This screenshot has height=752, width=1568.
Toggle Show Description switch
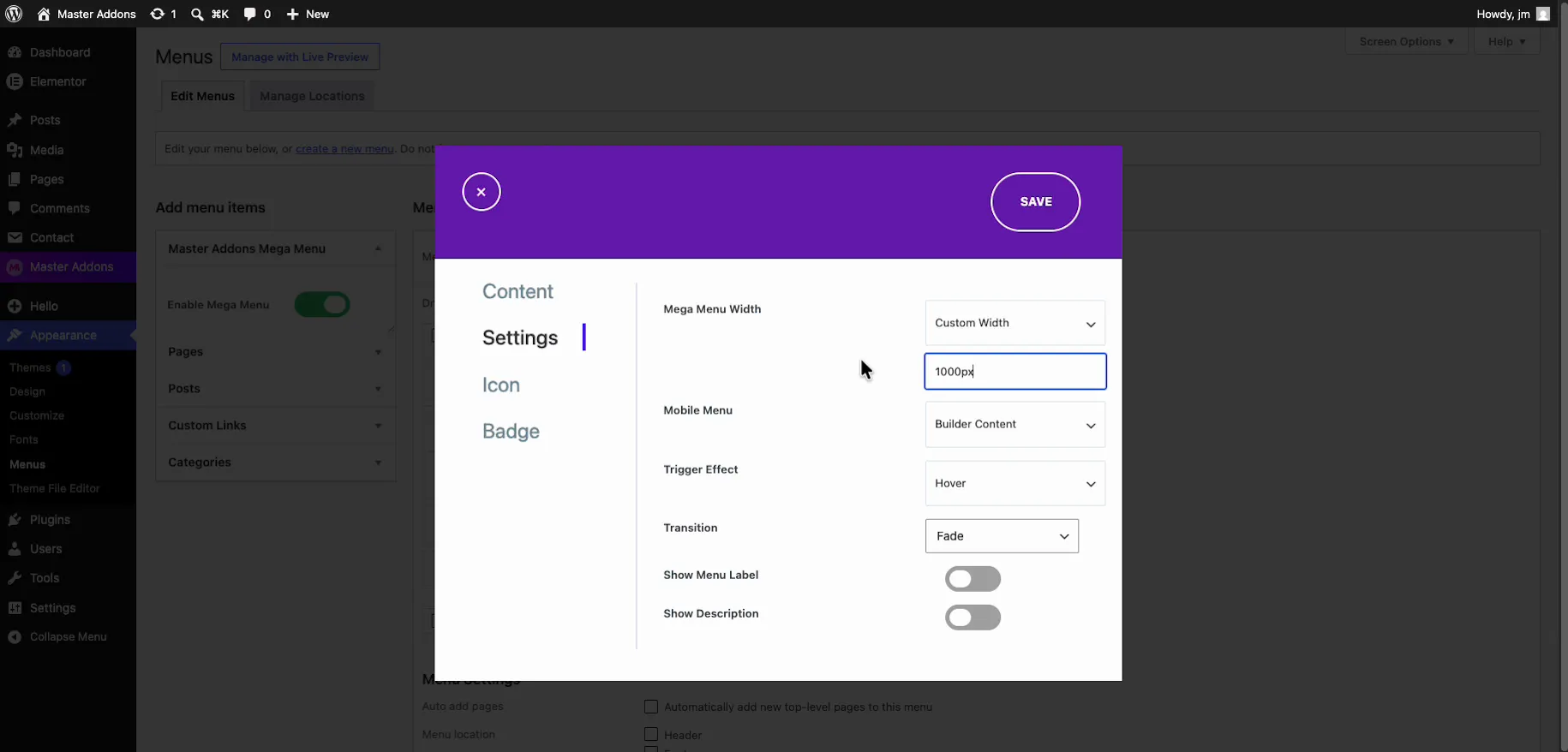pyautogui.click(x=973, y=618)
